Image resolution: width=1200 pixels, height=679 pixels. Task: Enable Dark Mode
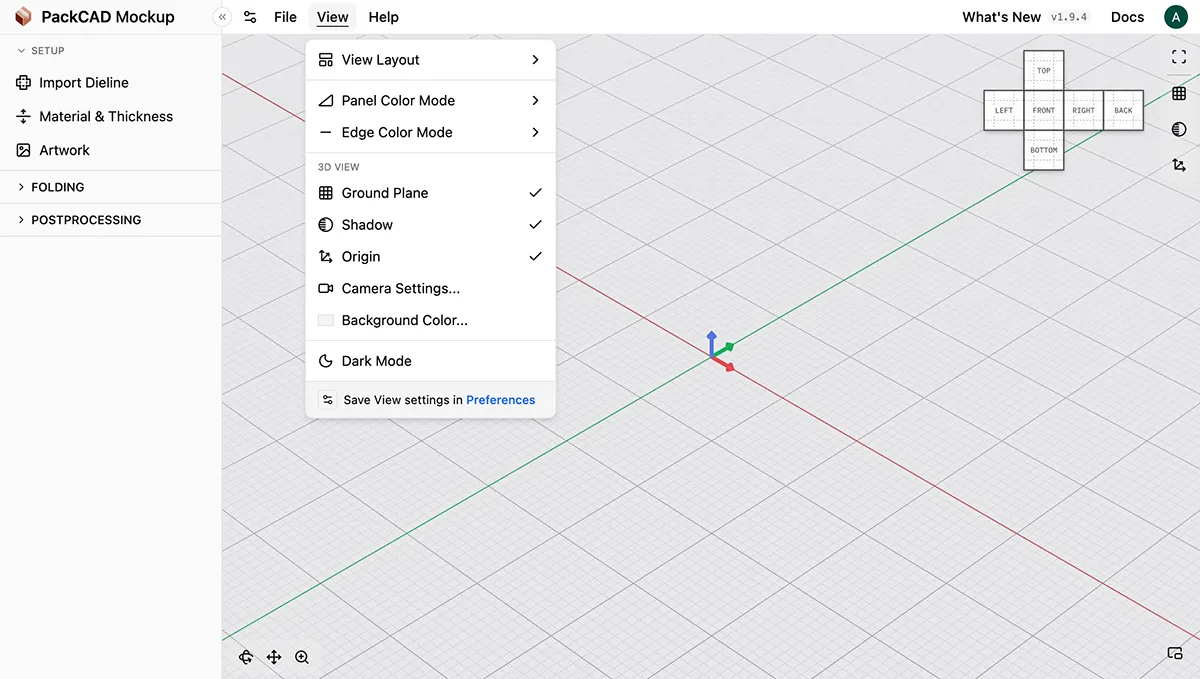(x=430, y=361)
